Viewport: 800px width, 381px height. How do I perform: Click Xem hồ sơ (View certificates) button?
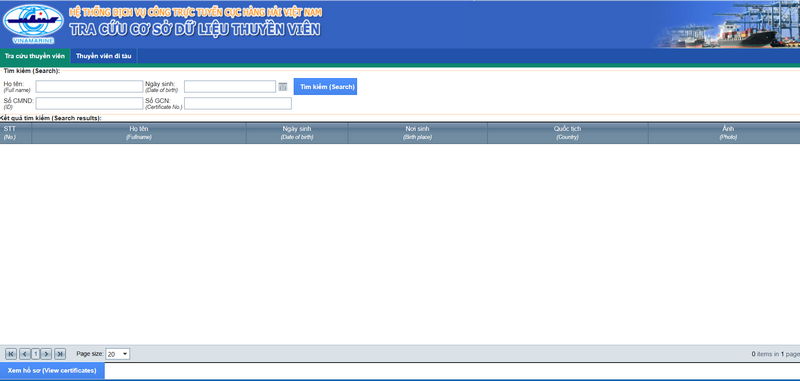(x=52, y=370)
